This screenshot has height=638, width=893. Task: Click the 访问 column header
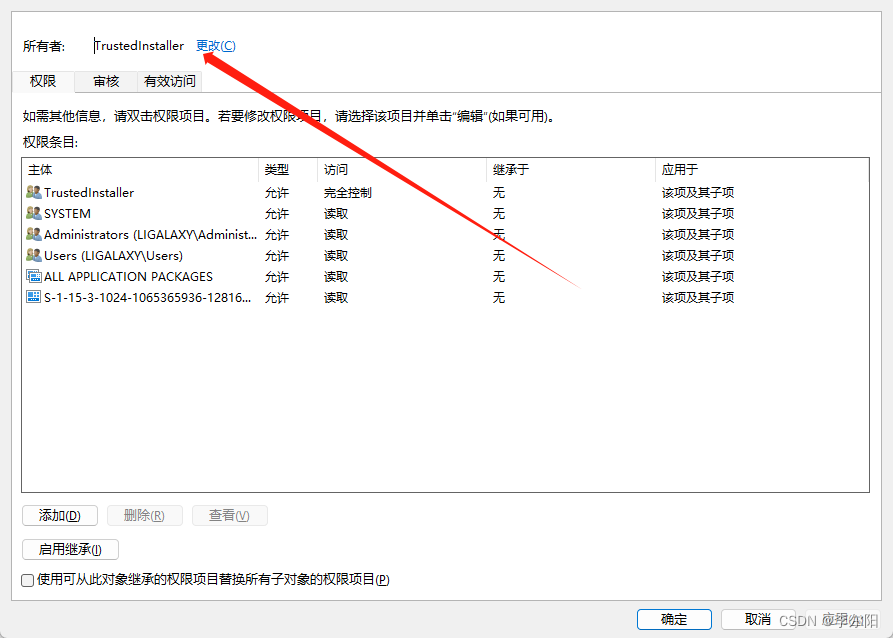click(x=402, y=169)
